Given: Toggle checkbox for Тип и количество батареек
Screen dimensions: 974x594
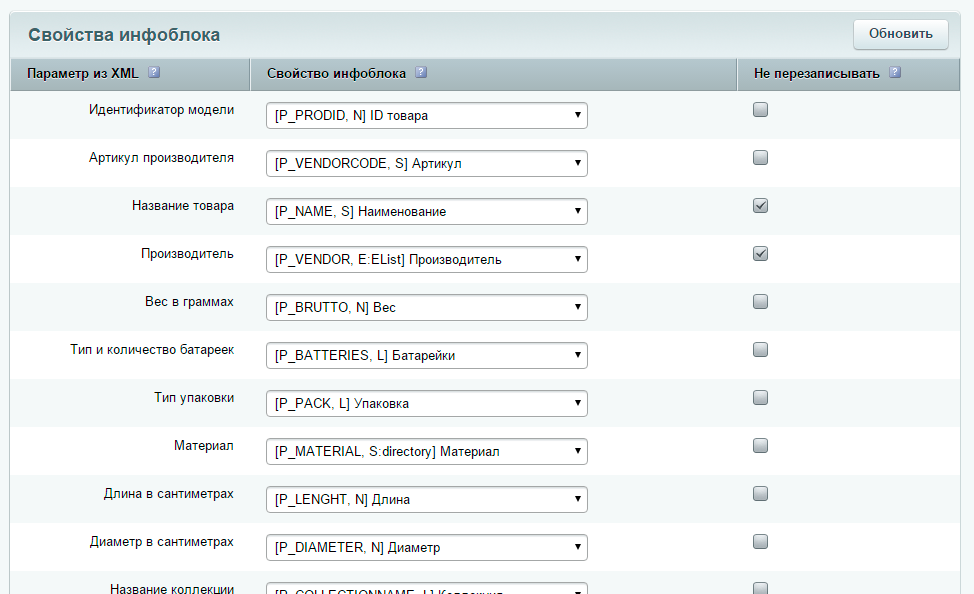Looking at the screenshot, I should [760, 350].
